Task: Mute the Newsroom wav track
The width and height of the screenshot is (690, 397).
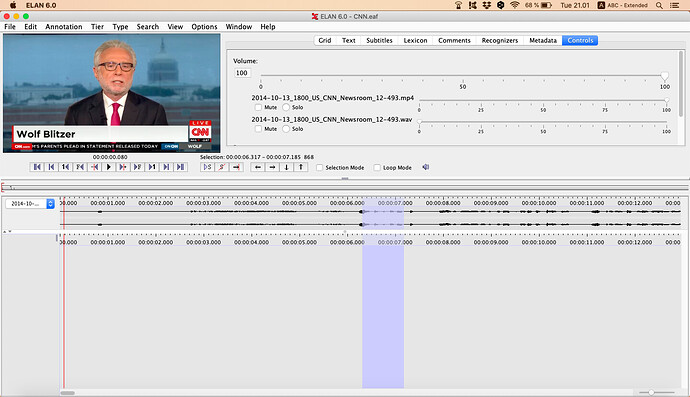Action: (258, 129)
